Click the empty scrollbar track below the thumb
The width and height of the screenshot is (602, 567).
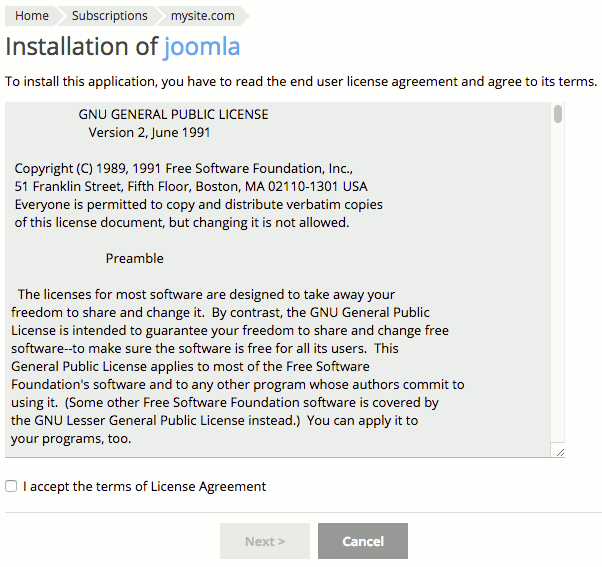558,300
